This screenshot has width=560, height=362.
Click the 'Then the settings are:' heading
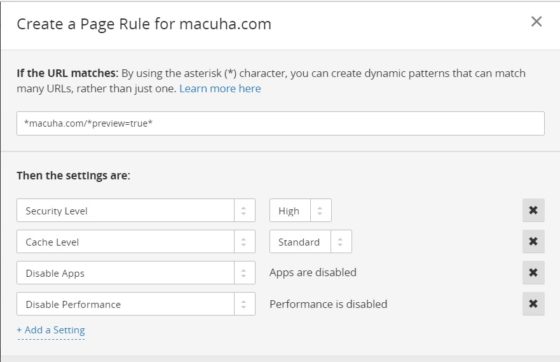(x=74, y=176)
